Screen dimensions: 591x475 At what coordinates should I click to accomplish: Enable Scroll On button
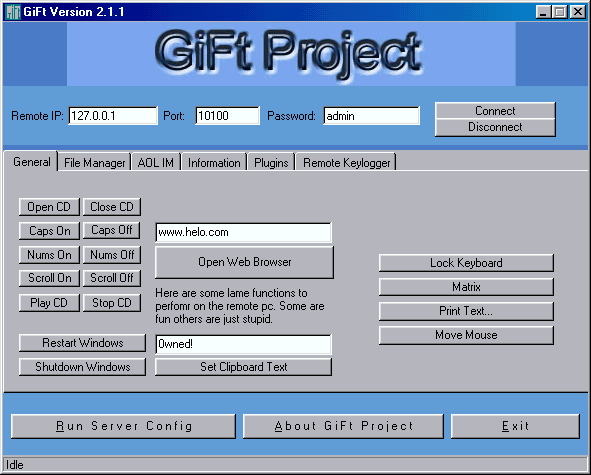pos(49,278)
